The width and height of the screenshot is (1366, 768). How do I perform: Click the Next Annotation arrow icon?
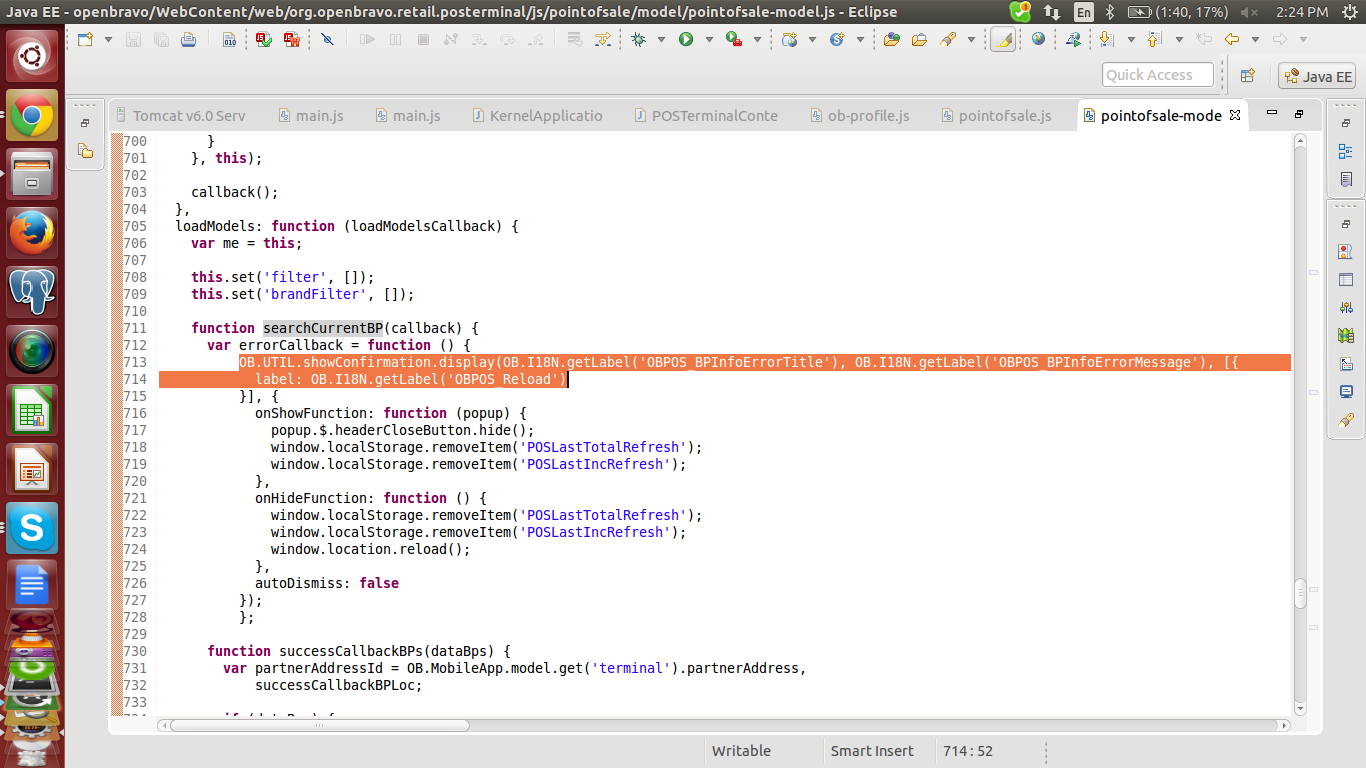pyautogui.click(x=1105, y=40)
